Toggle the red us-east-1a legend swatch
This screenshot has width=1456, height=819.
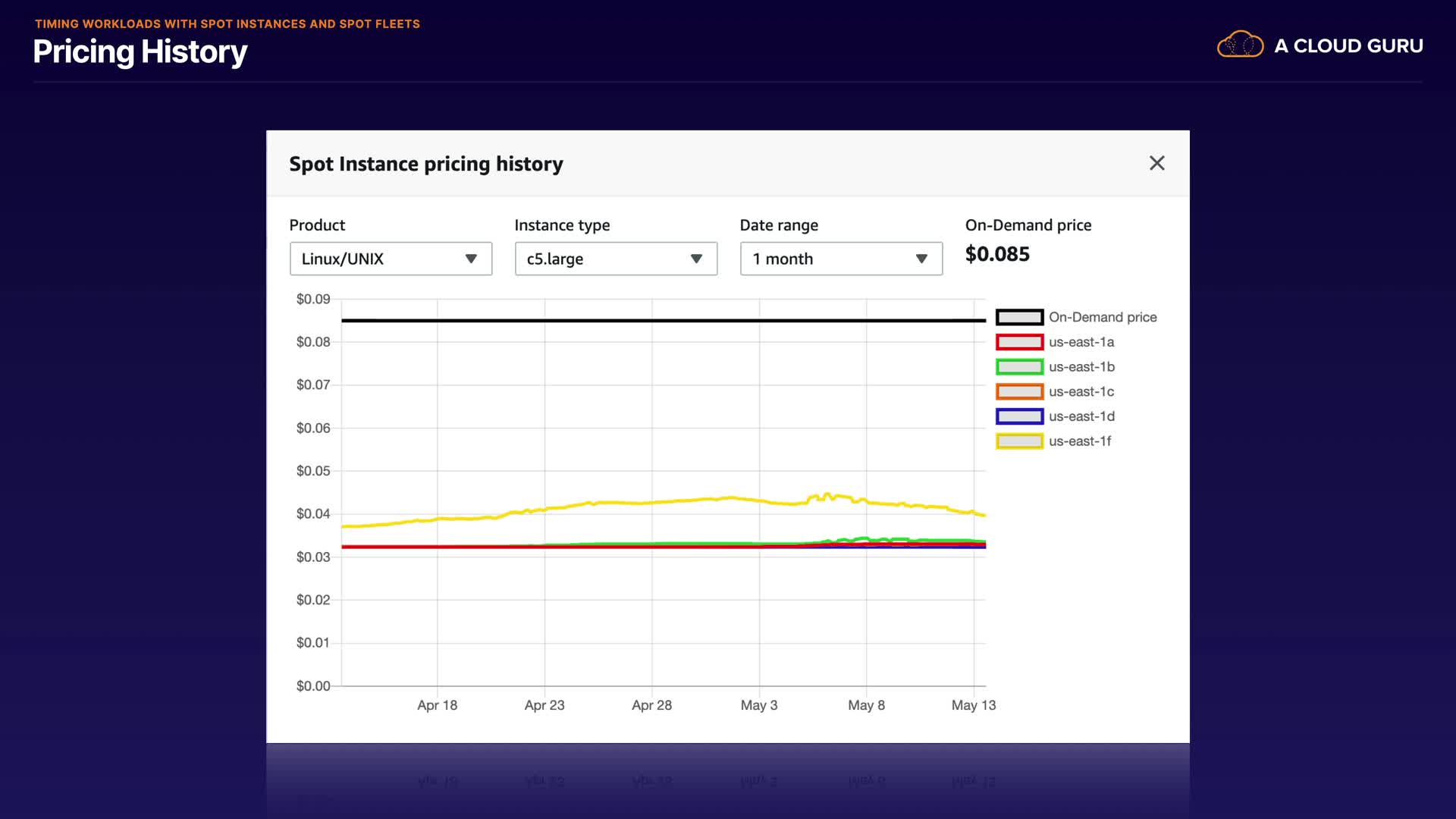[x=1019, y=342]
